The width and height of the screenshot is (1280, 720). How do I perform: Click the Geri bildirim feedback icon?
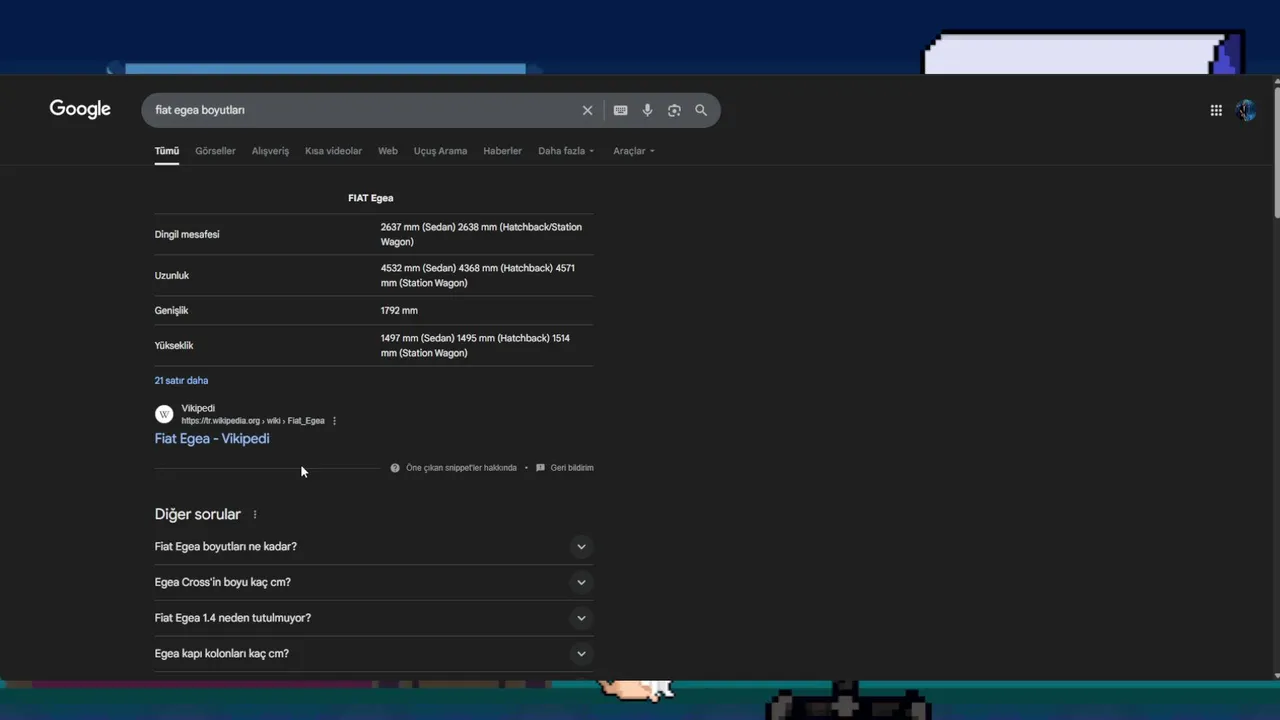click(x=540, y=468)
